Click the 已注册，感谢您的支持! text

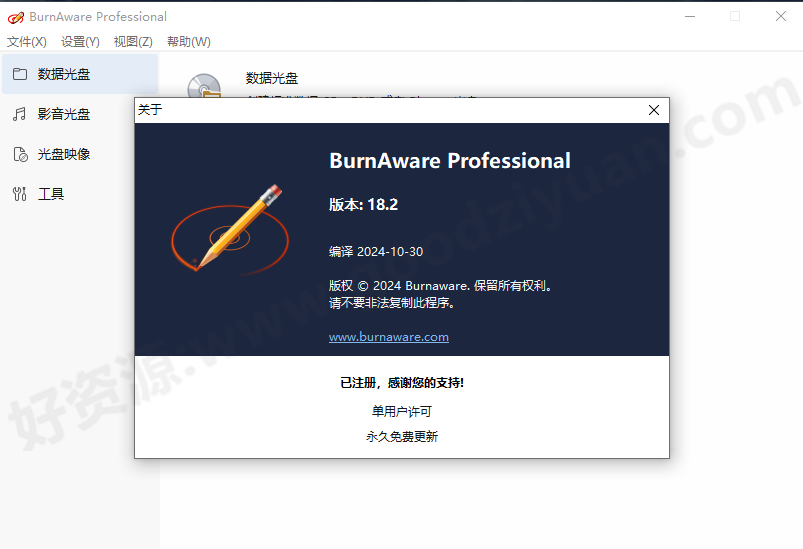click(x=402, y=383)
